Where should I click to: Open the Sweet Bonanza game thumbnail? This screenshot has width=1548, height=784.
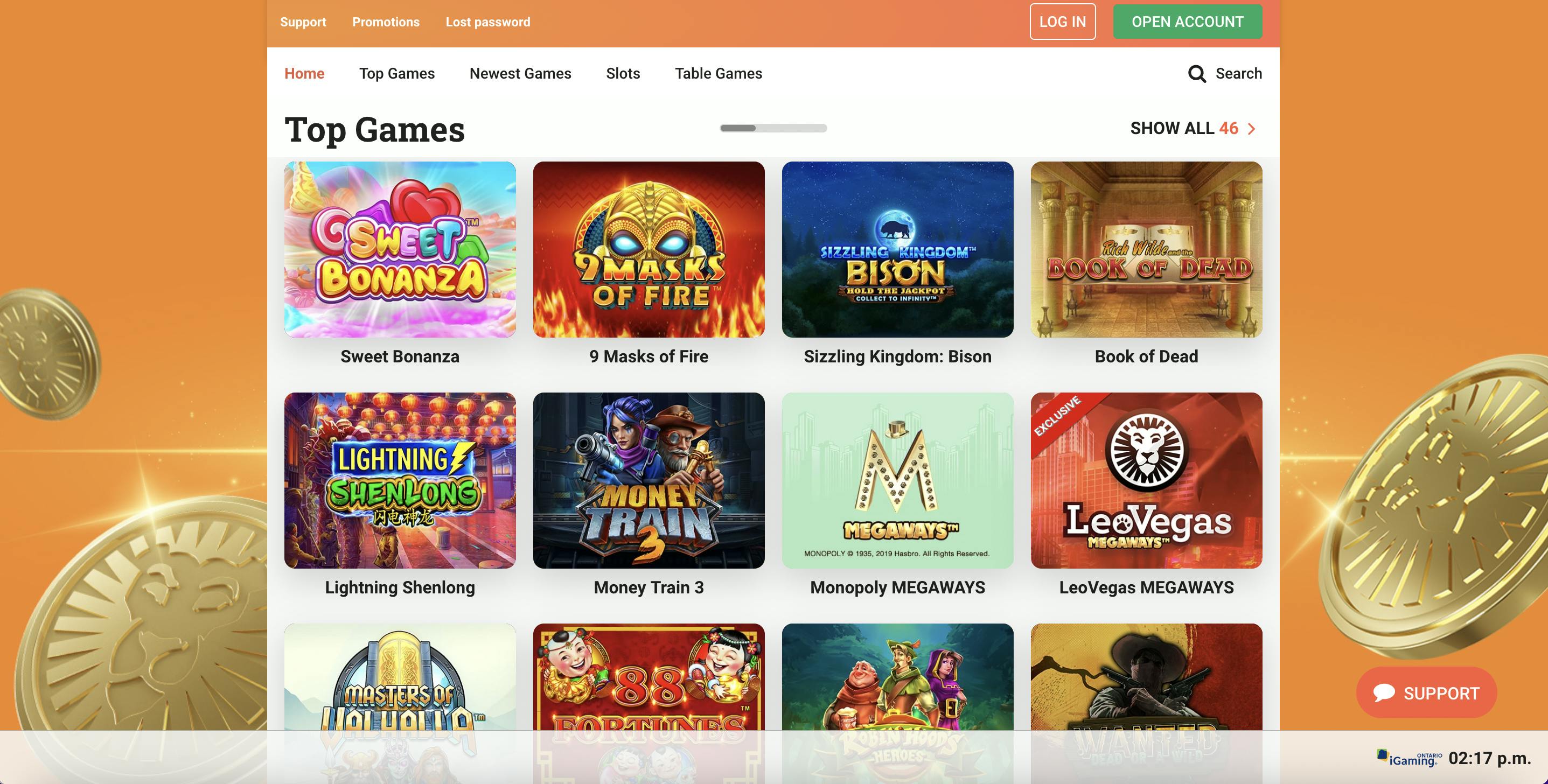point(400,249)
